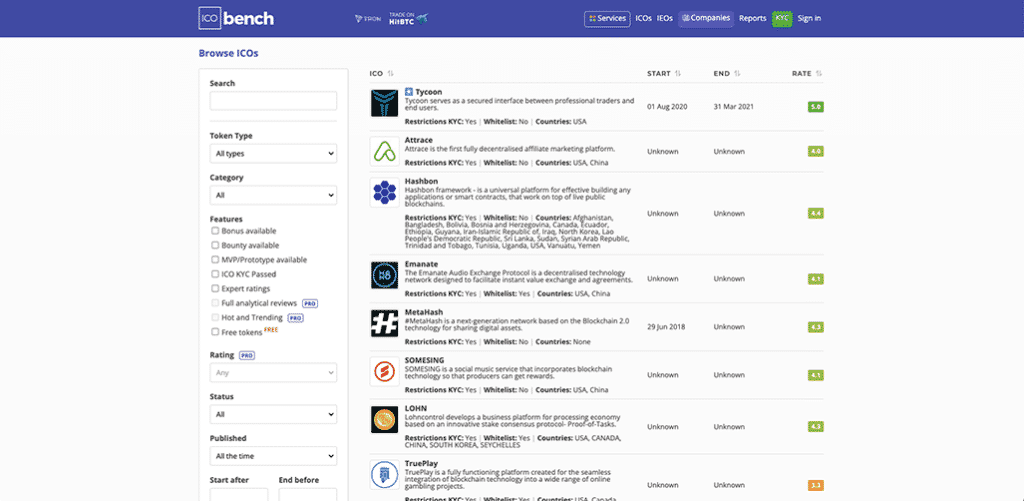
Task: Click the PRO badge next to Rating
Action: 247,355
